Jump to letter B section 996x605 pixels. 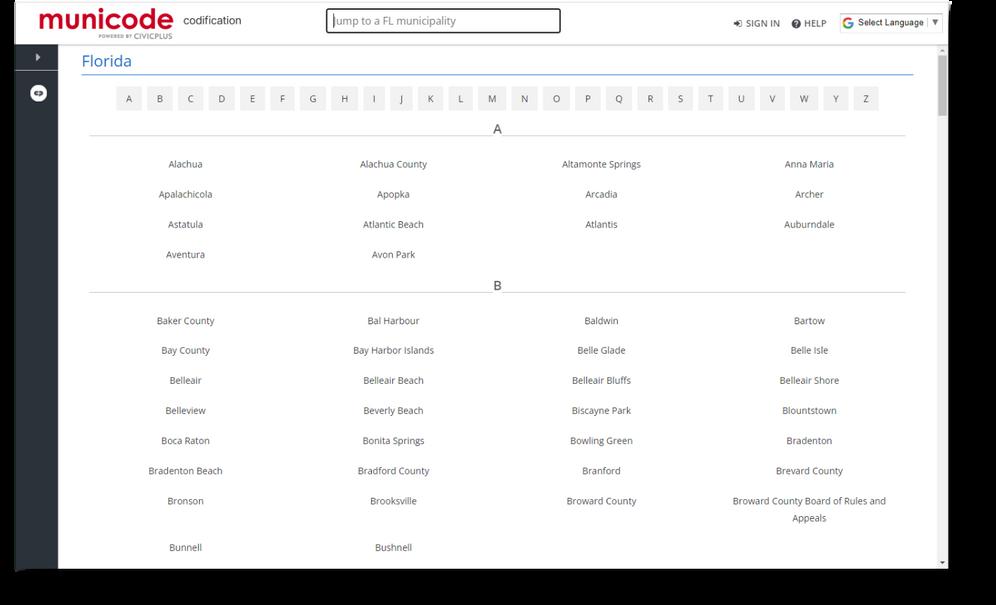tap(159, 99)
